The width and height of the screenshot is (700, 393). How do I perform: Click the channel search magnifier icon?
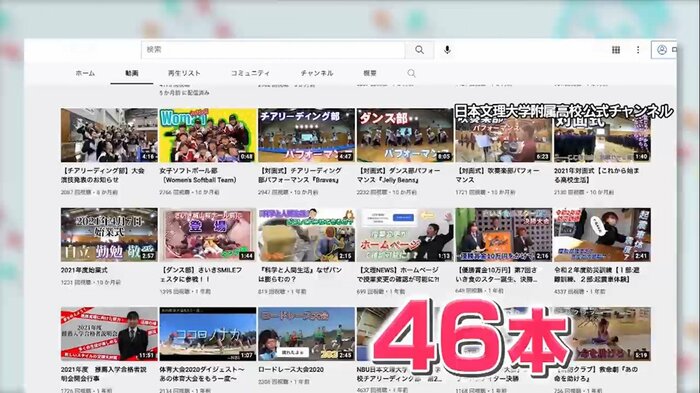point(411,73)
